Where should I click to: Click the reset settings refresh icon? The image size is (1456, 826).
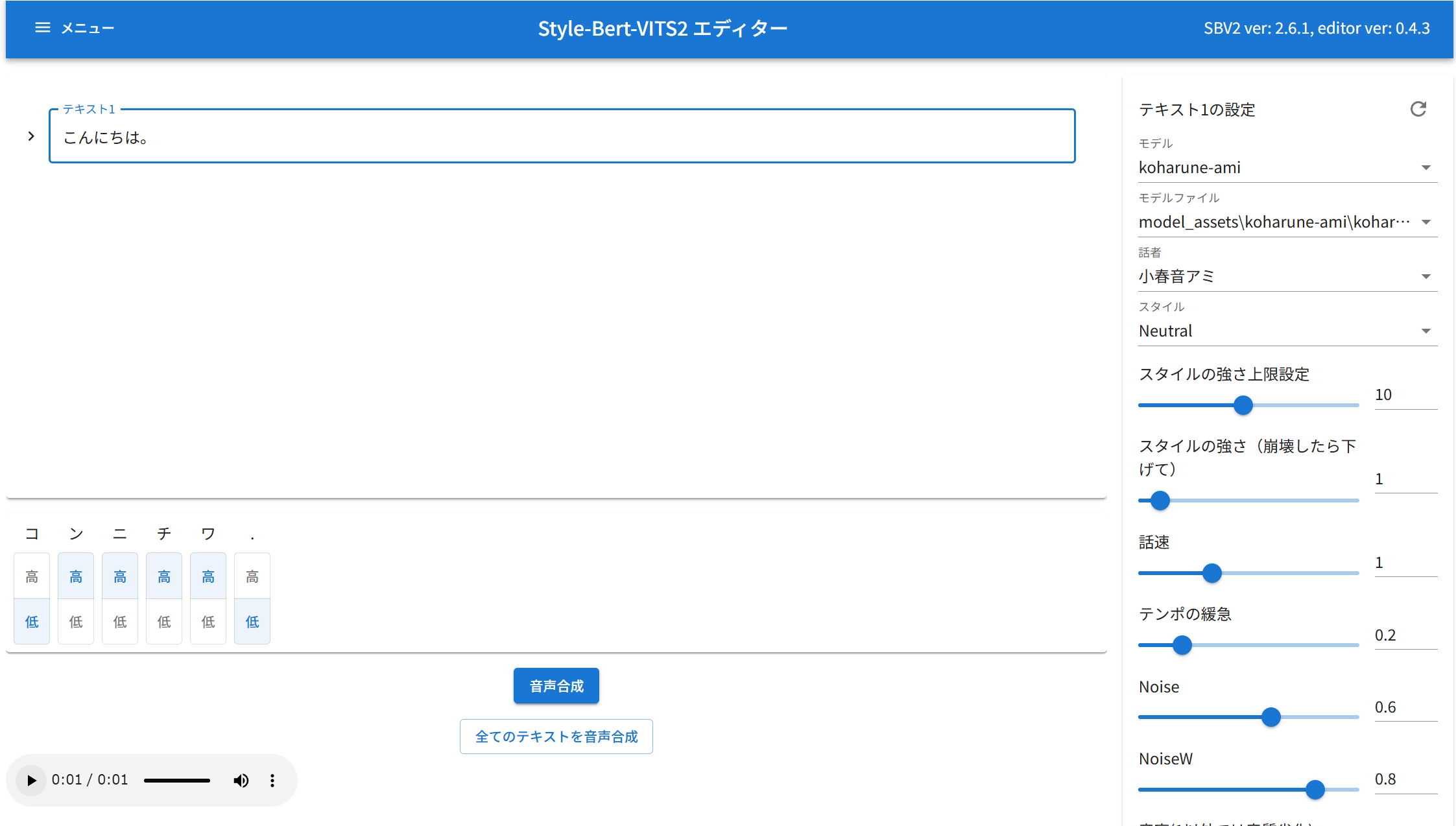[1418, 109]
